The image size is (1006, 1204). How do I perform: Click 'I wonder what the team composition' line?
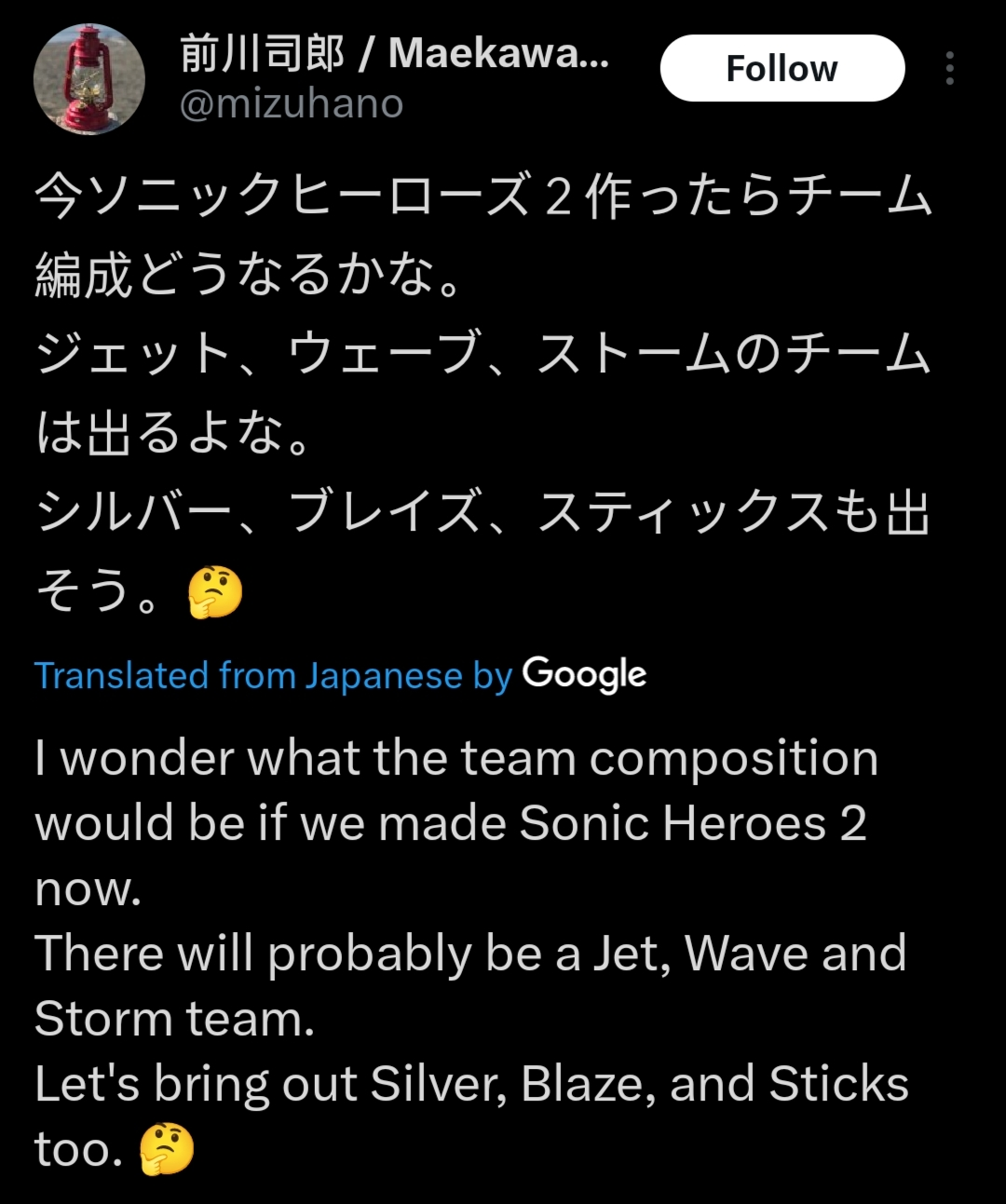point(456,758)
